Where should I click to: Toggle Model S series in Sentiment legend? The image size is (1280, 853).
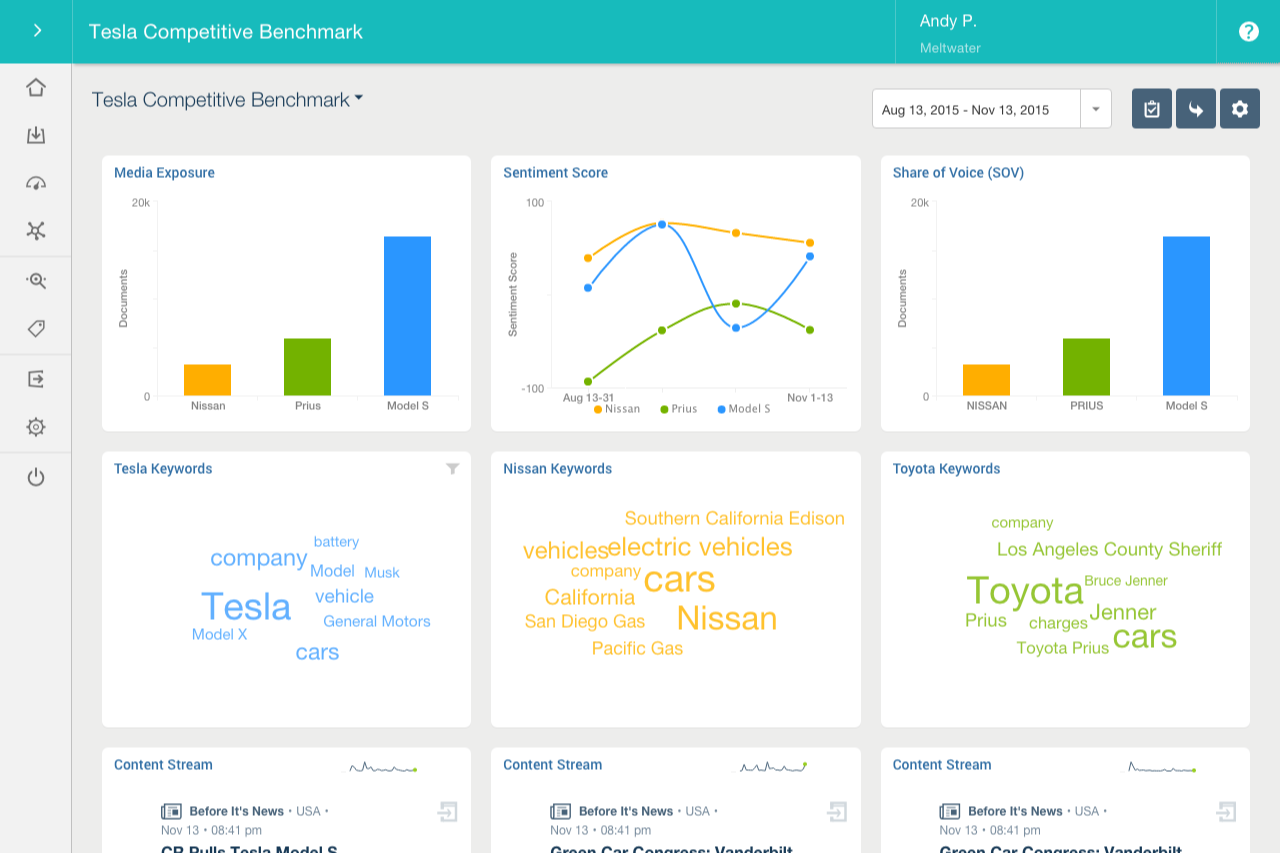point(744,409)
